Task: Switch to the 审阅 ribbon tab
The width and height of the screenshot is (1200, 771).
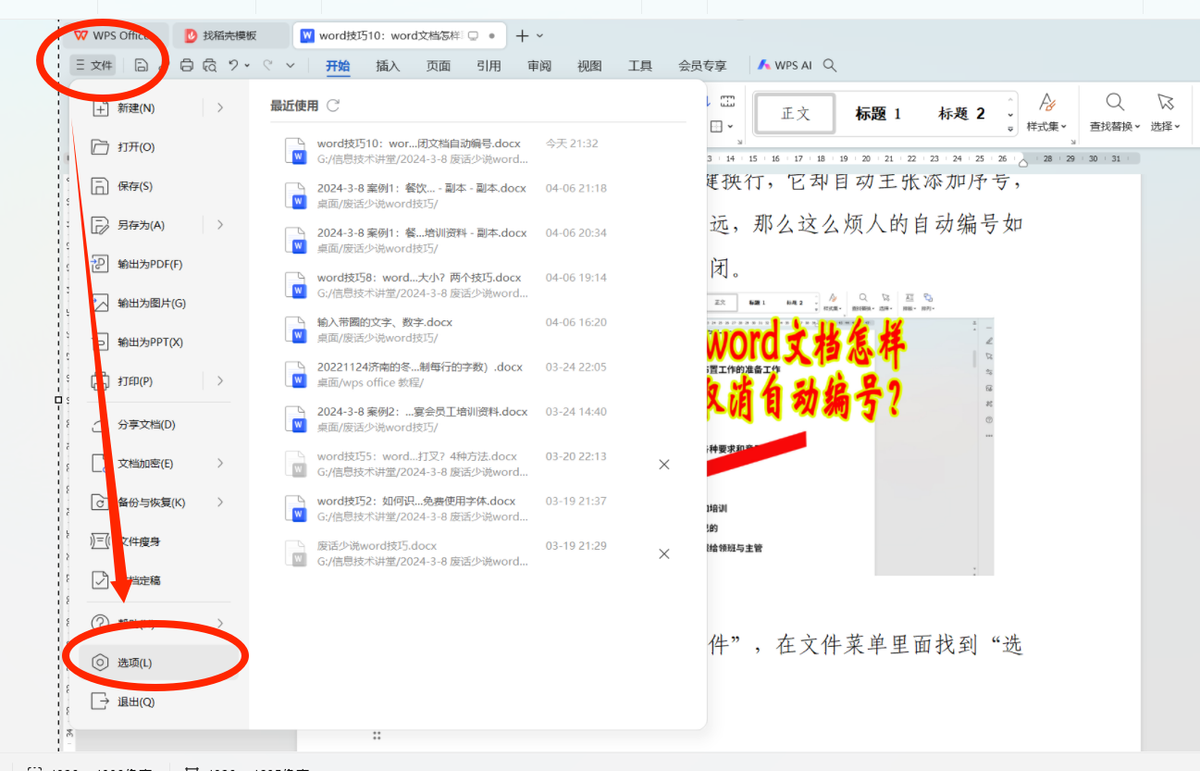Action: 539,66
